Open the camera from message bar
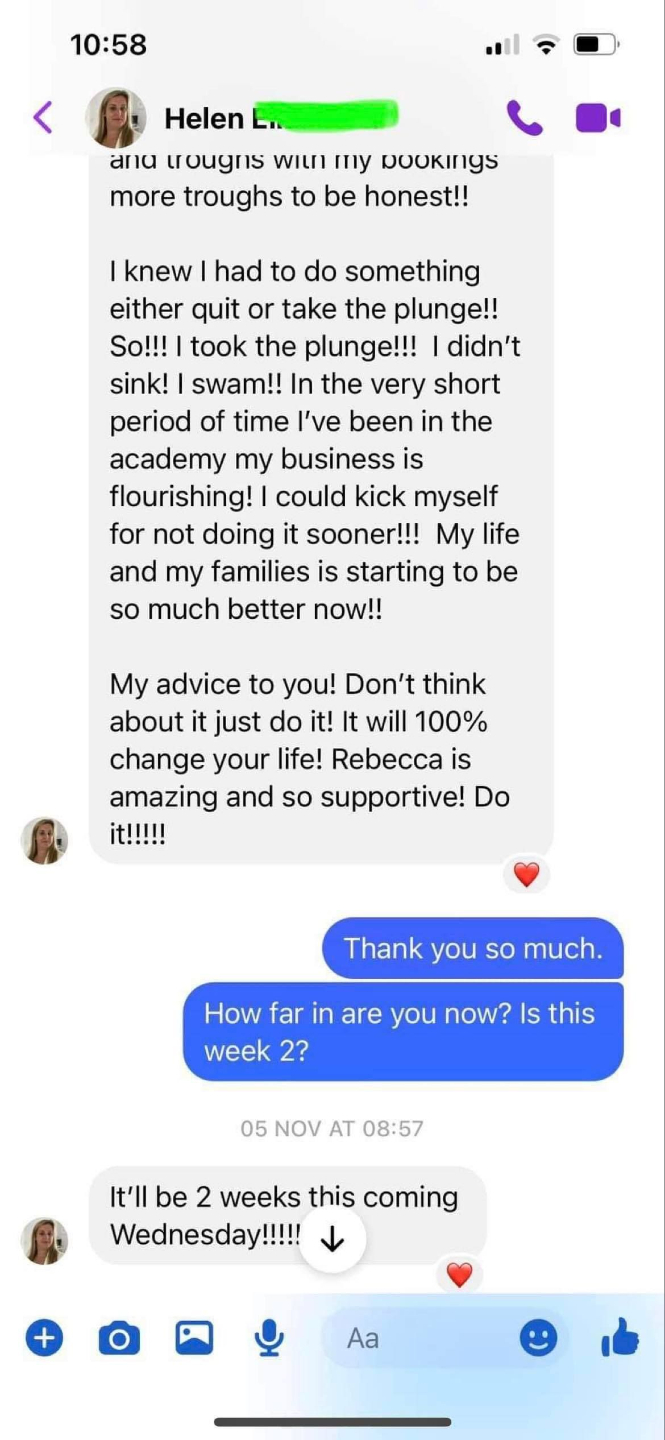 click(x=119, y=1337)
